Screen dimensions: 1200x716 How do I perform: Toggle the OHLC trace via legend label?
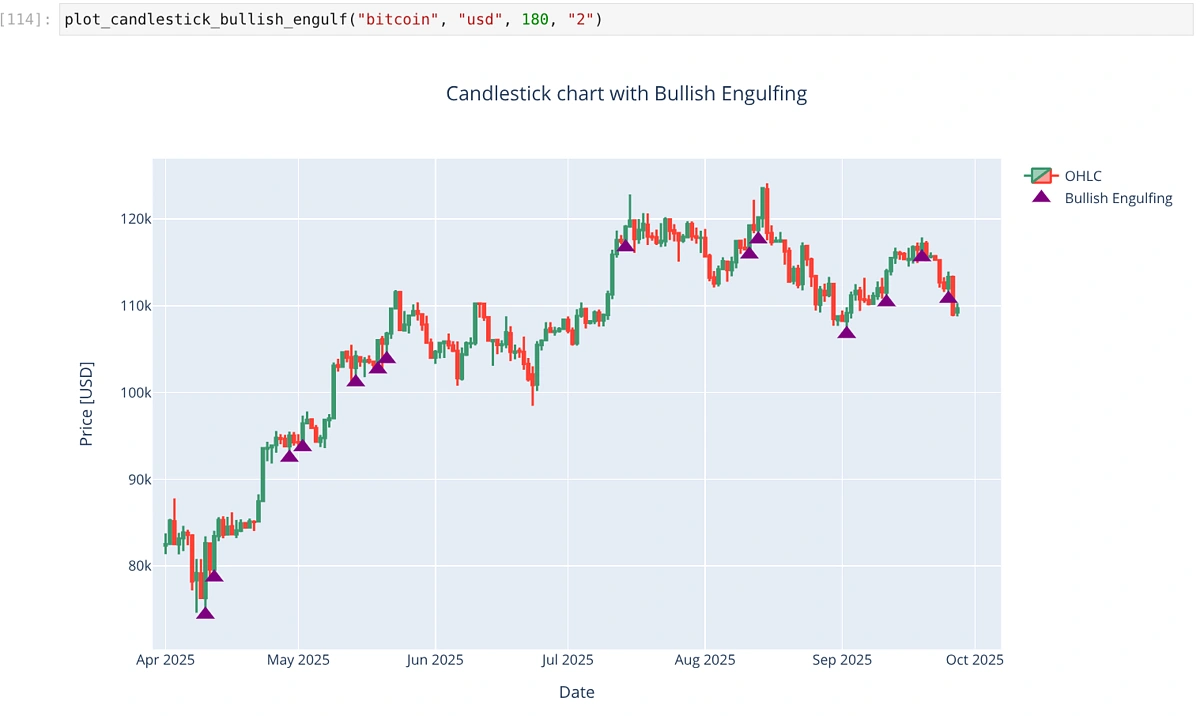pos(1083,176)
